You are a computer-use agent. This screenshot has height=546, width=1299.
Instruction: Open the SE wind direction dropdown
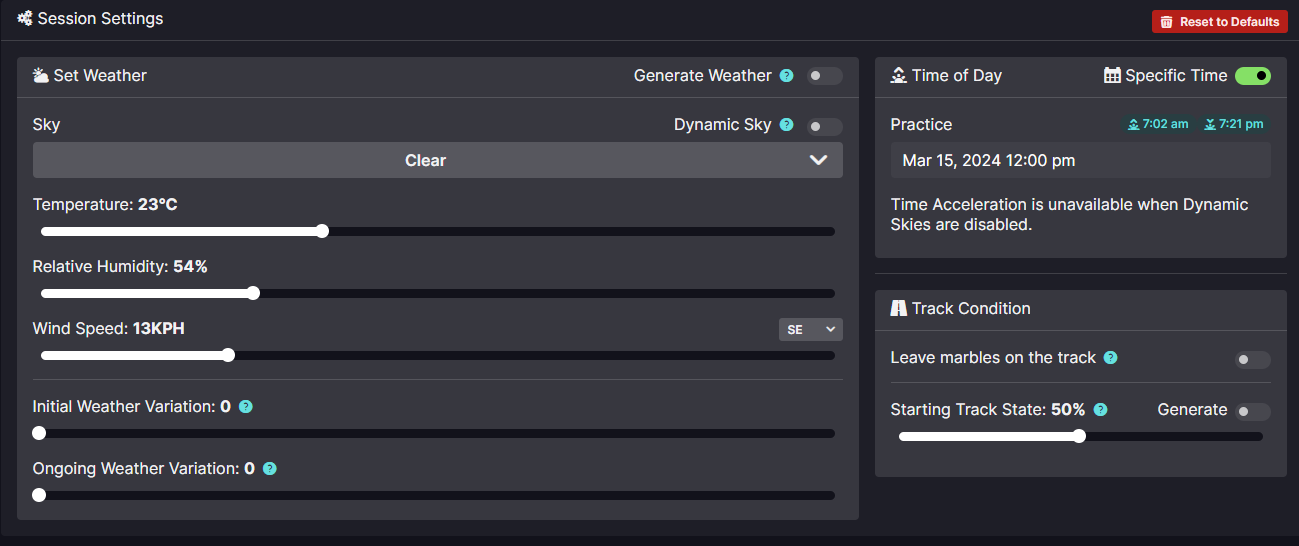coord(811,329)
